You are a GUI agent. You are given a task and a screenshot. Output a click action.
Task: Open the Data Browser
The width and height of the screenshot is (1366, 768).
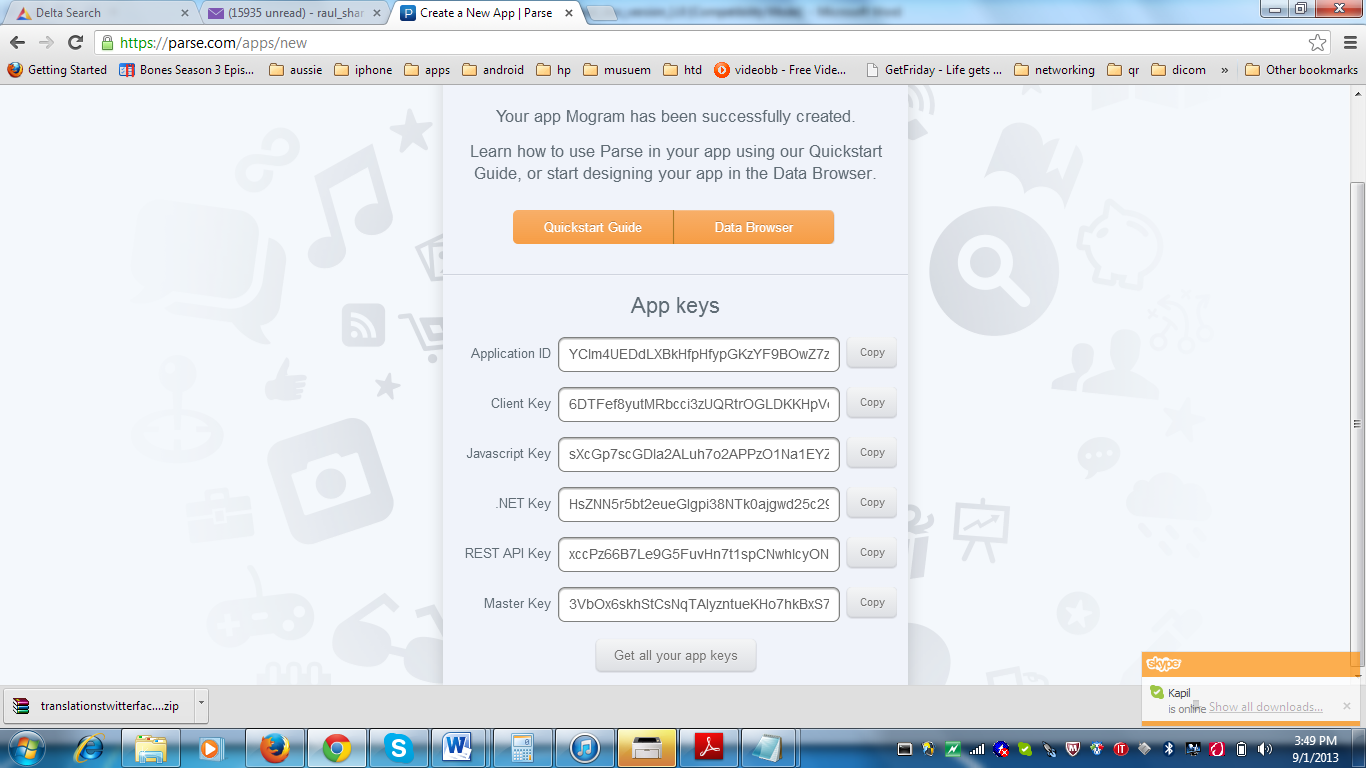(754, 227)
